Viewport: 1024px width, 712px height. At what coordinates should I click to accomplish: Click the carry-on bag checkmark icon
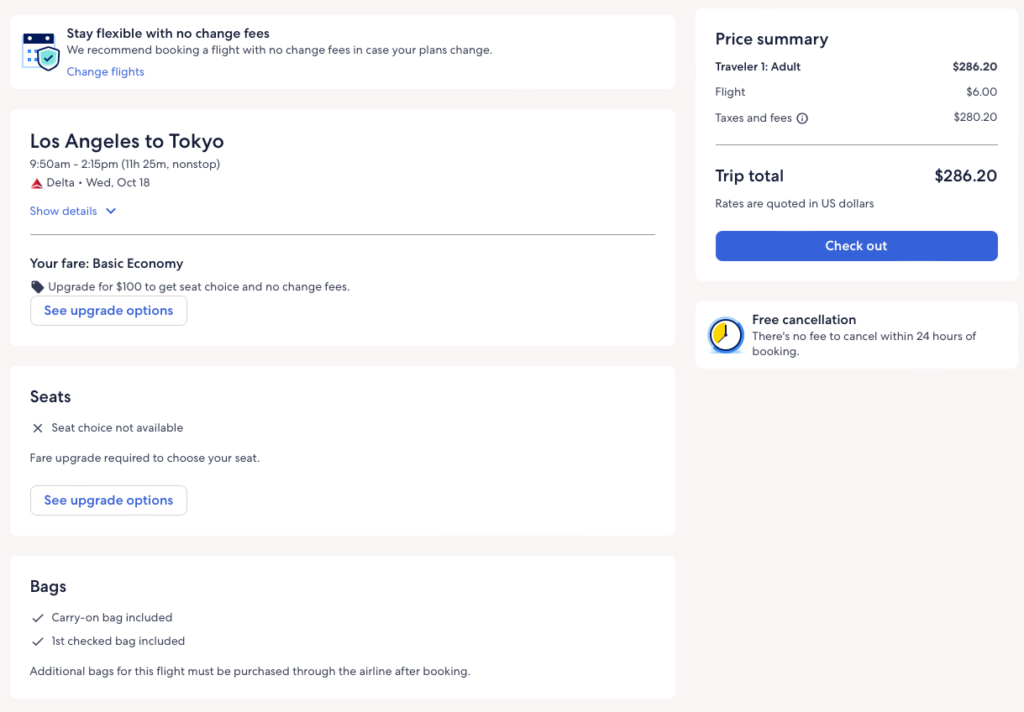pos(37,618)
